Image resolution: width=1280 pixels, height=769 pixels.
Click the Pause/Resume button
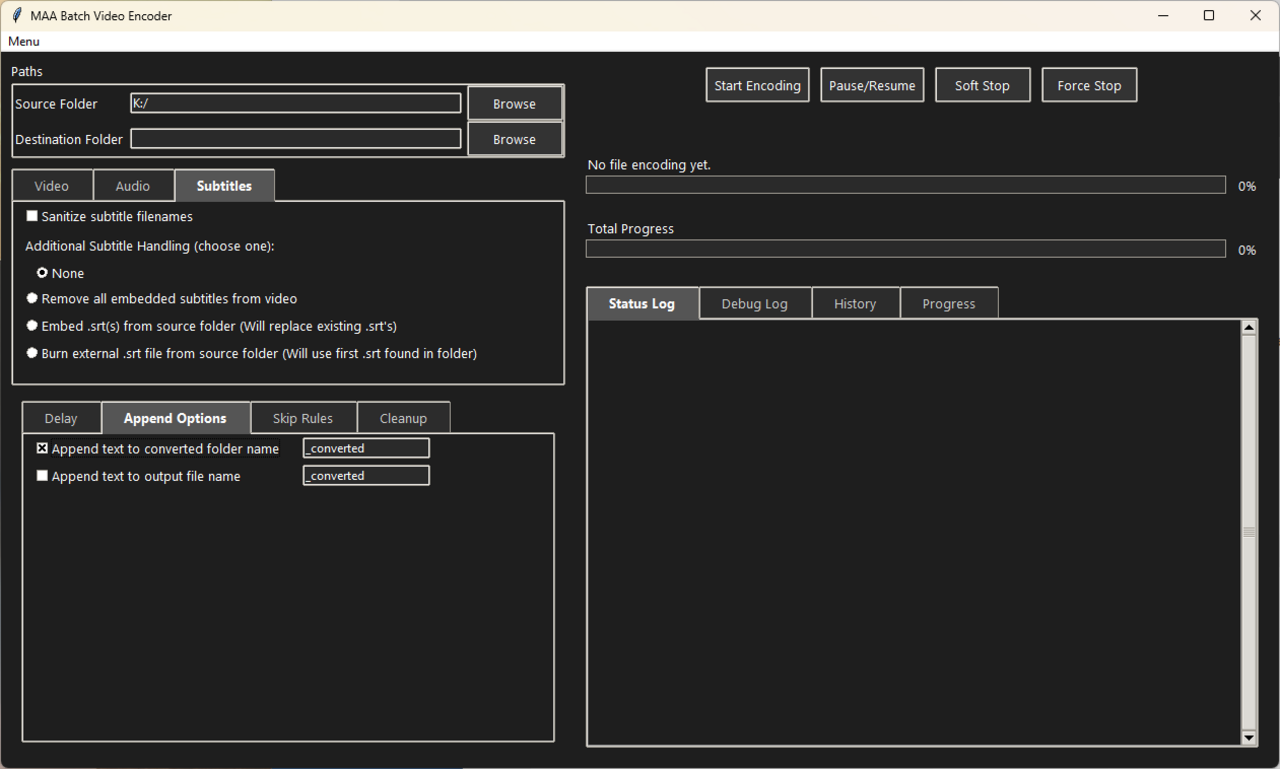click(872, 85)
